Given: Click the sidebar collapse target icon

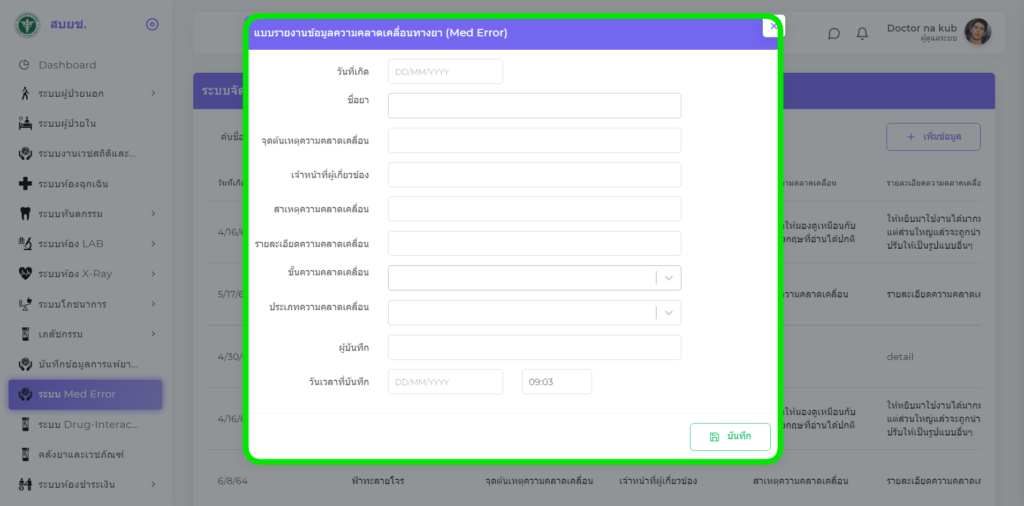Looking at the screenshot, I should tap(152, 24).
